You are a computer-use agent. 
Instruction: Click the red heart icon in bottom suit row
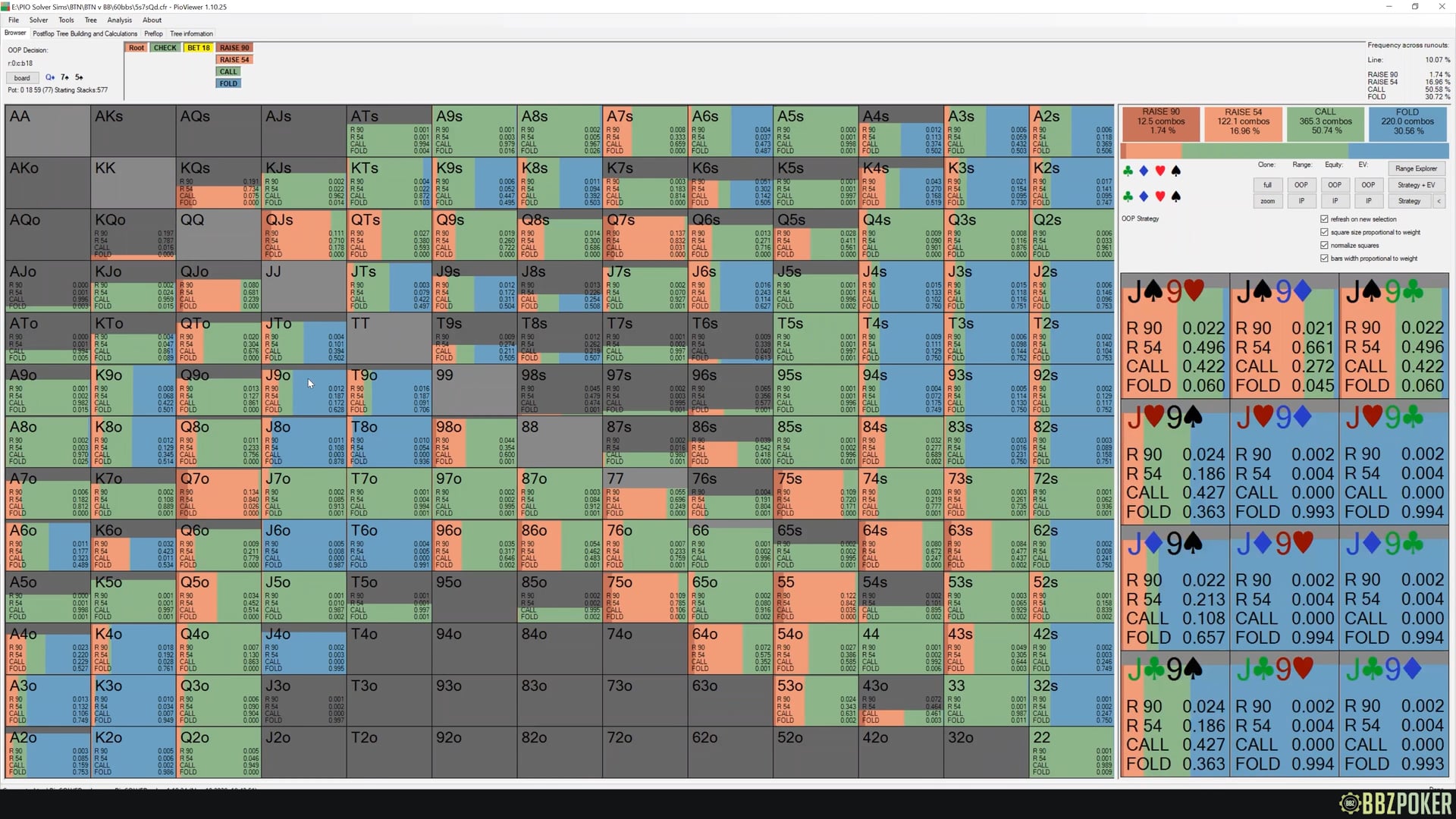pyautogui.click(x=1159, y=197)
